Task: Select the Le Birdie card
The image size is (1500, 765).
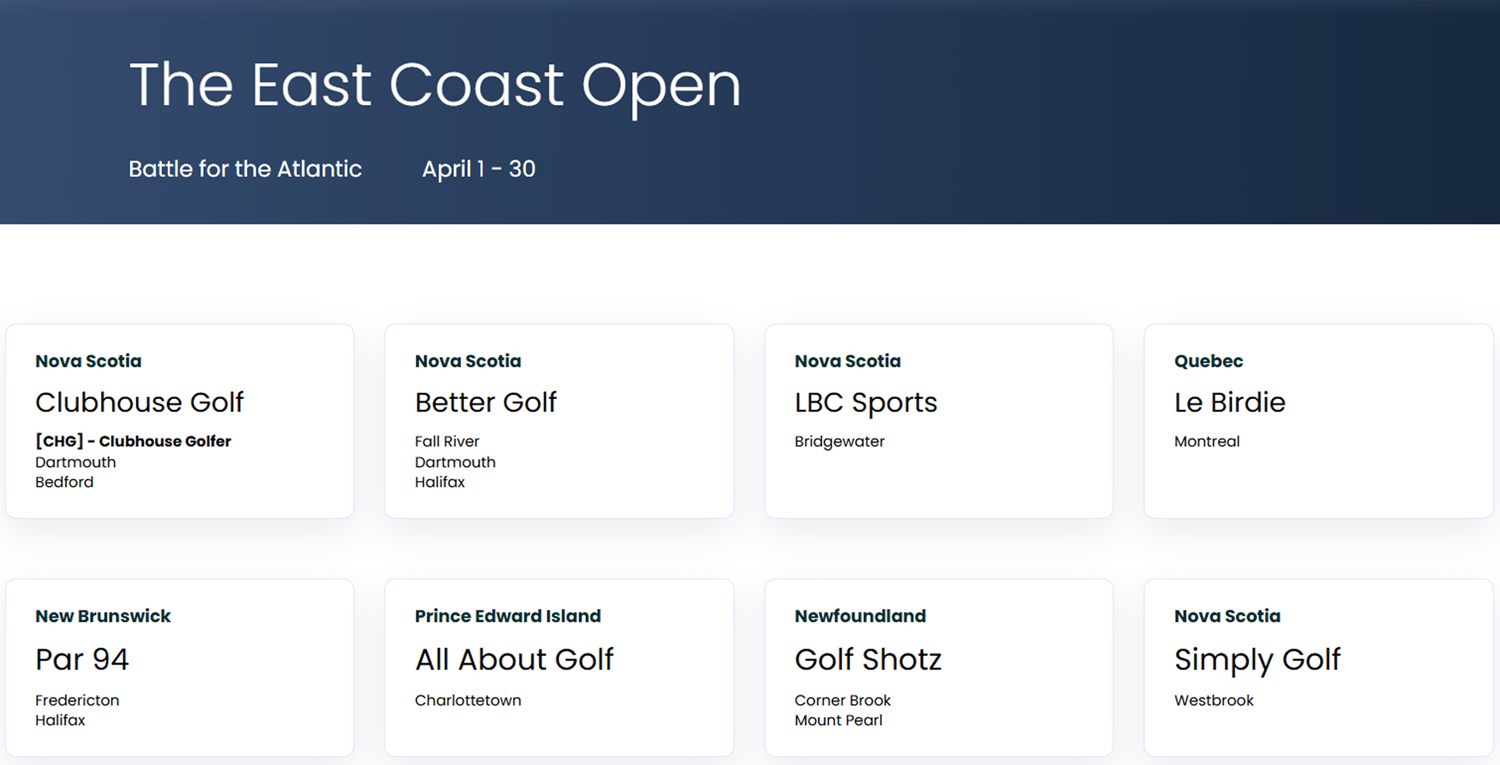Action: tap(1318, 421)
